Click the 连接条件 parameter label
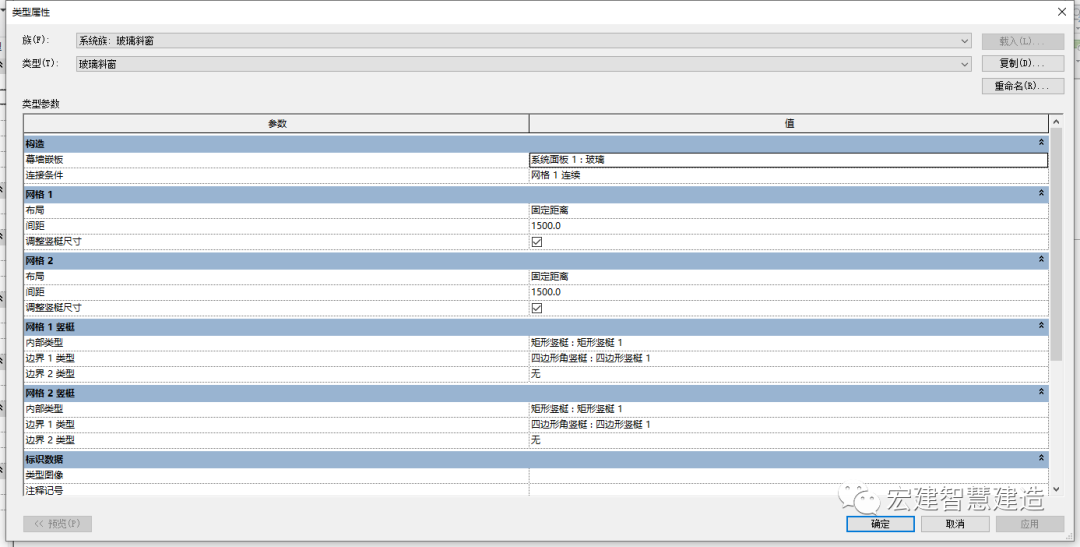 pos(44,175)
